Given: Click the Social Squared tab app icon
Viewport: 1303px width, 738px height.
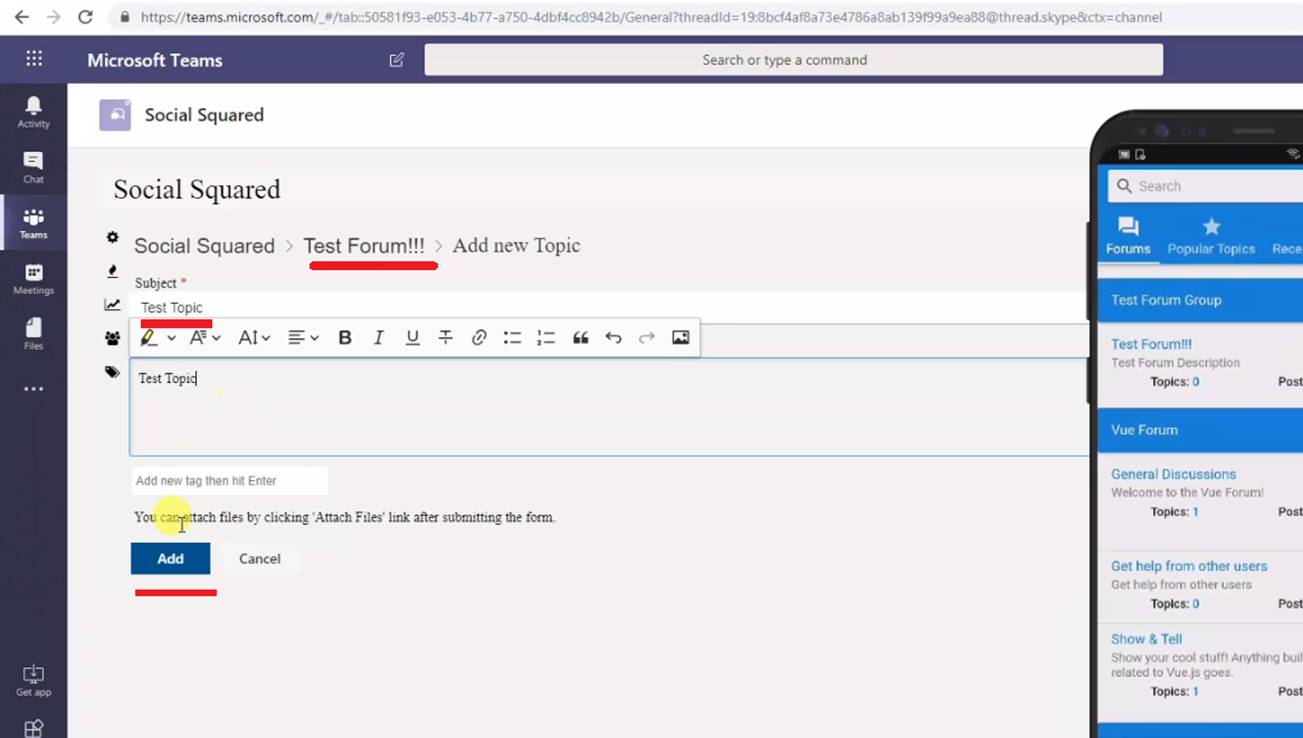Looking at the screenshot, I should coord(115,115).
